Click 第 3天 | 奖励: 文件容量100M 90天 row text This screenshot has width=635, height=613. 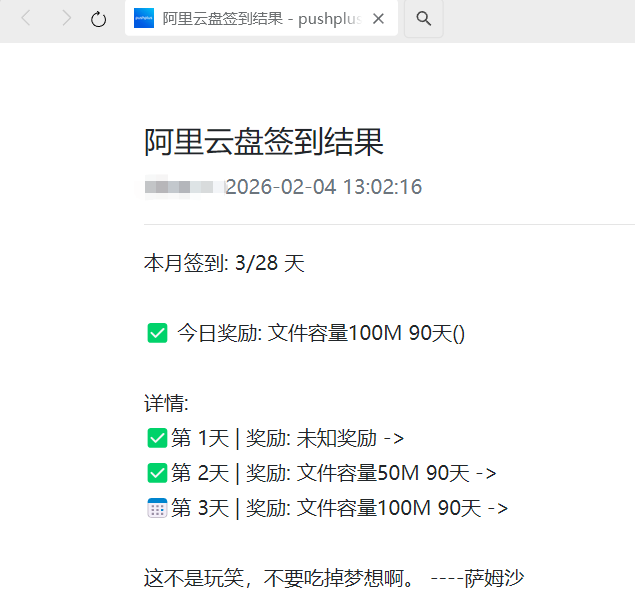(339, 508)
